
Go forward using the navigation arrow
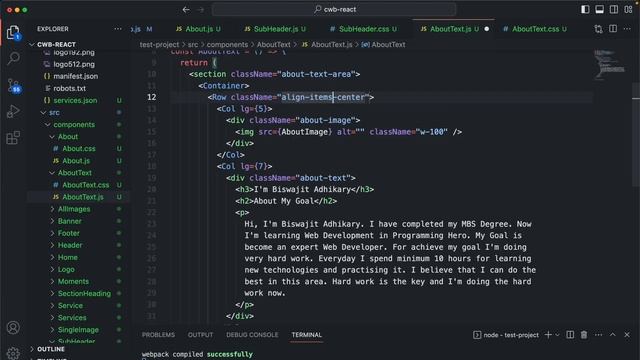(x=200, y=9)
